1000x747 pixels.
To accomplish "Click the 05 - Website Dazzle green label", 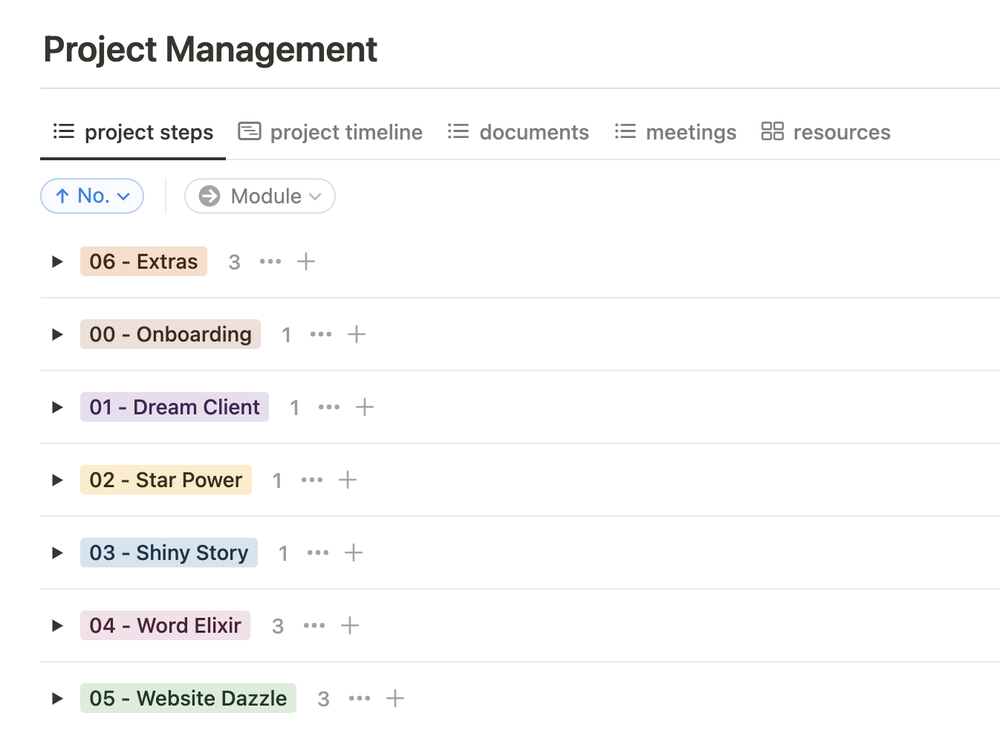I will point(188,699).
